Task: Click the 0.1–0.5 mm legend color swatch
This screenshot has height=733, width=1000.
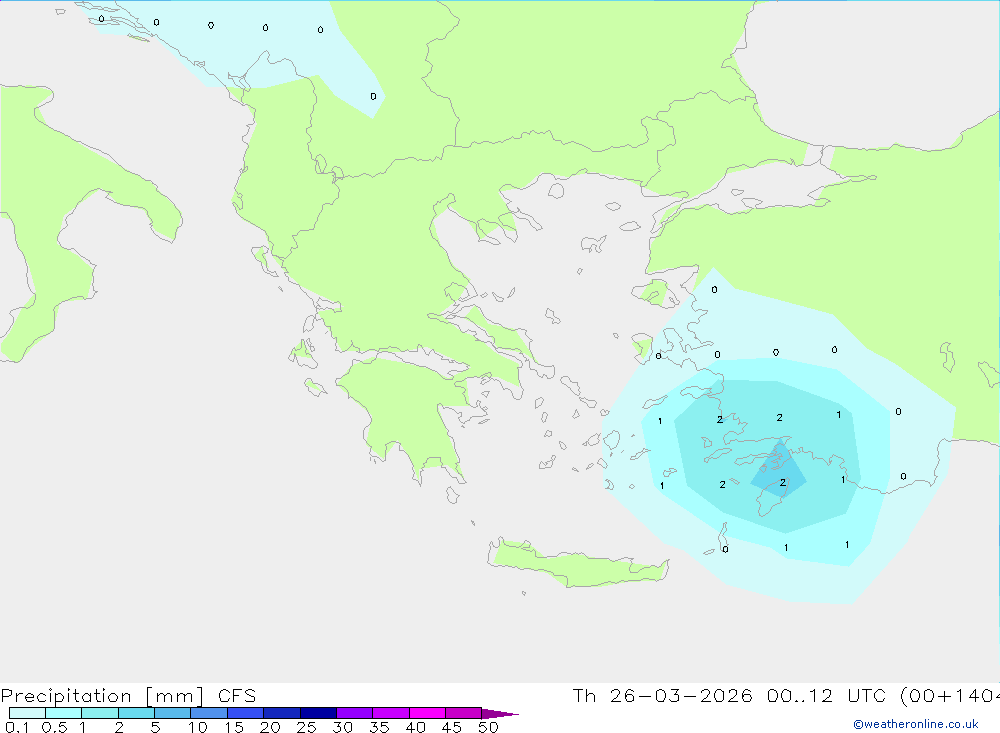Action: 27,713
